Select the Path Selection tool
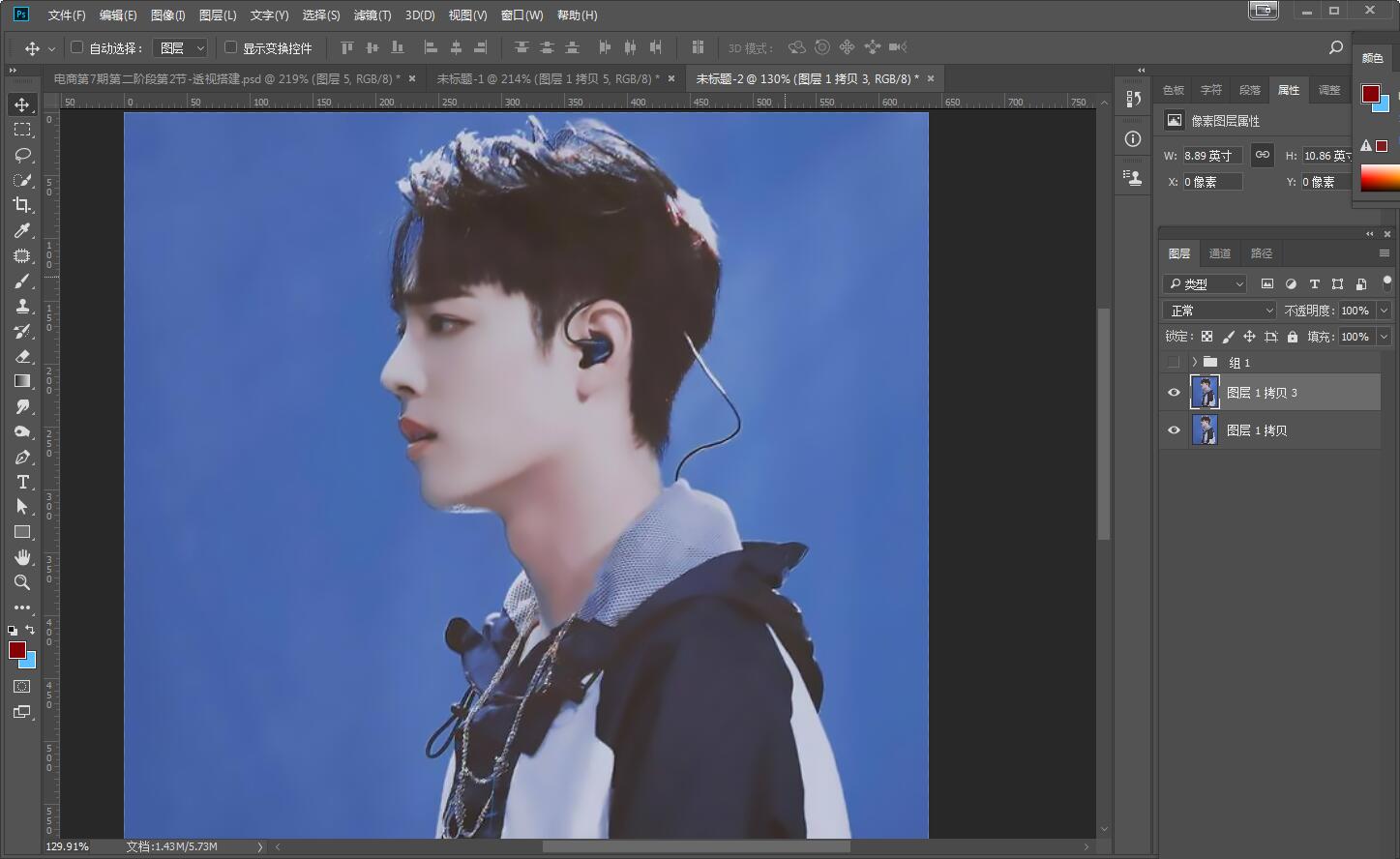 point(22,507)
